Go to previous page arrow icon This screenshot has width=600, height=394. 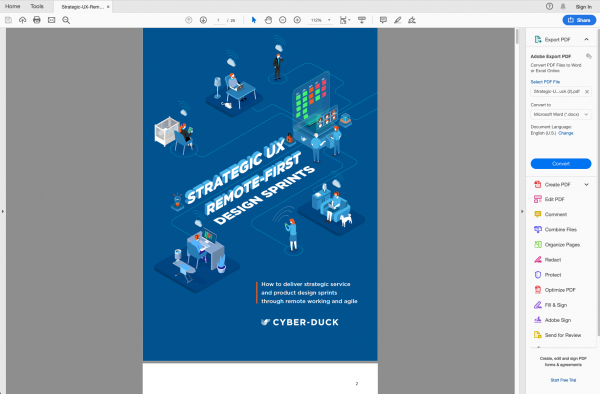189,20
